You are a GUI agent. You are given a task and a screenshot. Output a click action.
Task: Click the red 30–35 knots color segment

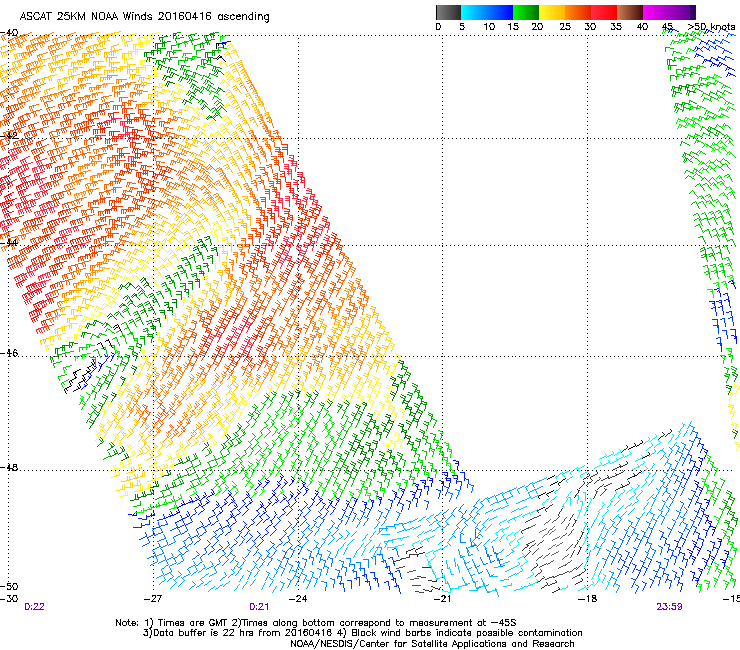[x=604, y=12]
